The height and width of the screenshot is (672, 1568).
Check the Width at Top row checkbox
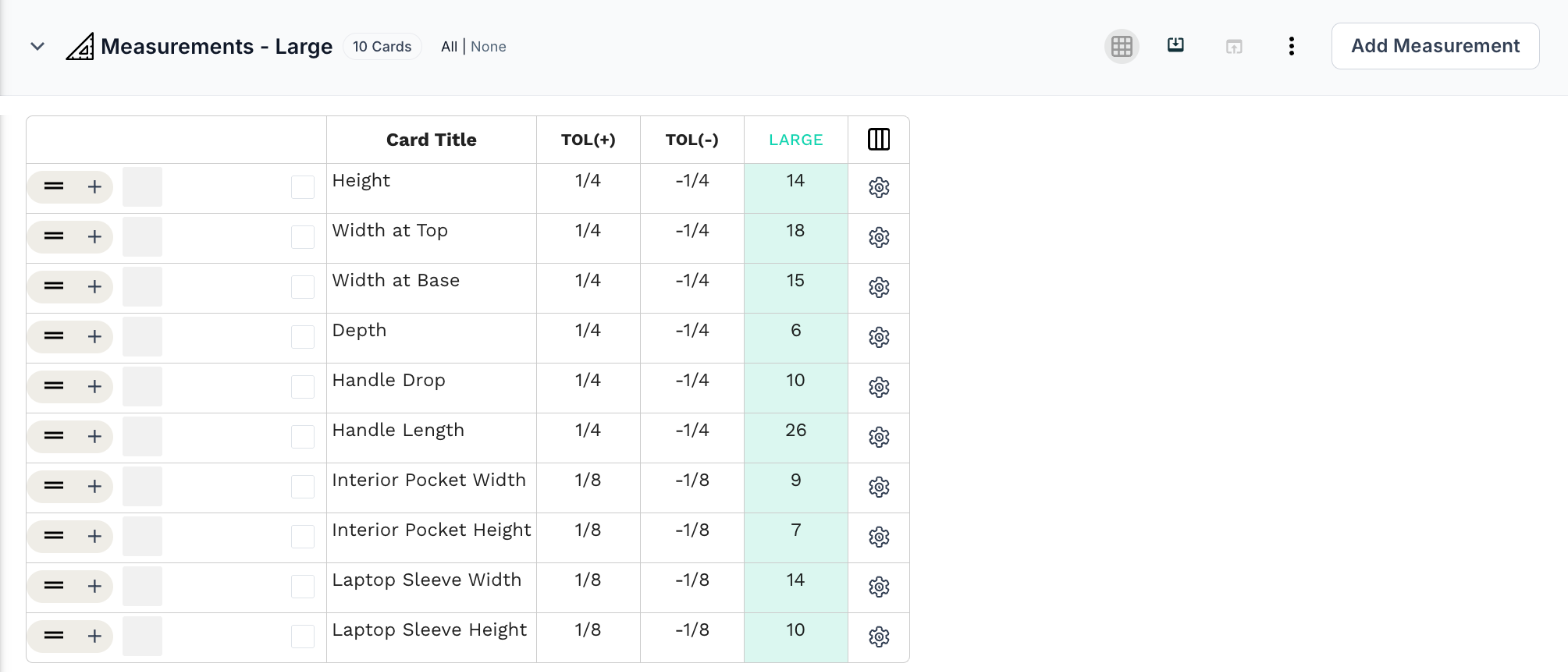click(x=303, y=237)
